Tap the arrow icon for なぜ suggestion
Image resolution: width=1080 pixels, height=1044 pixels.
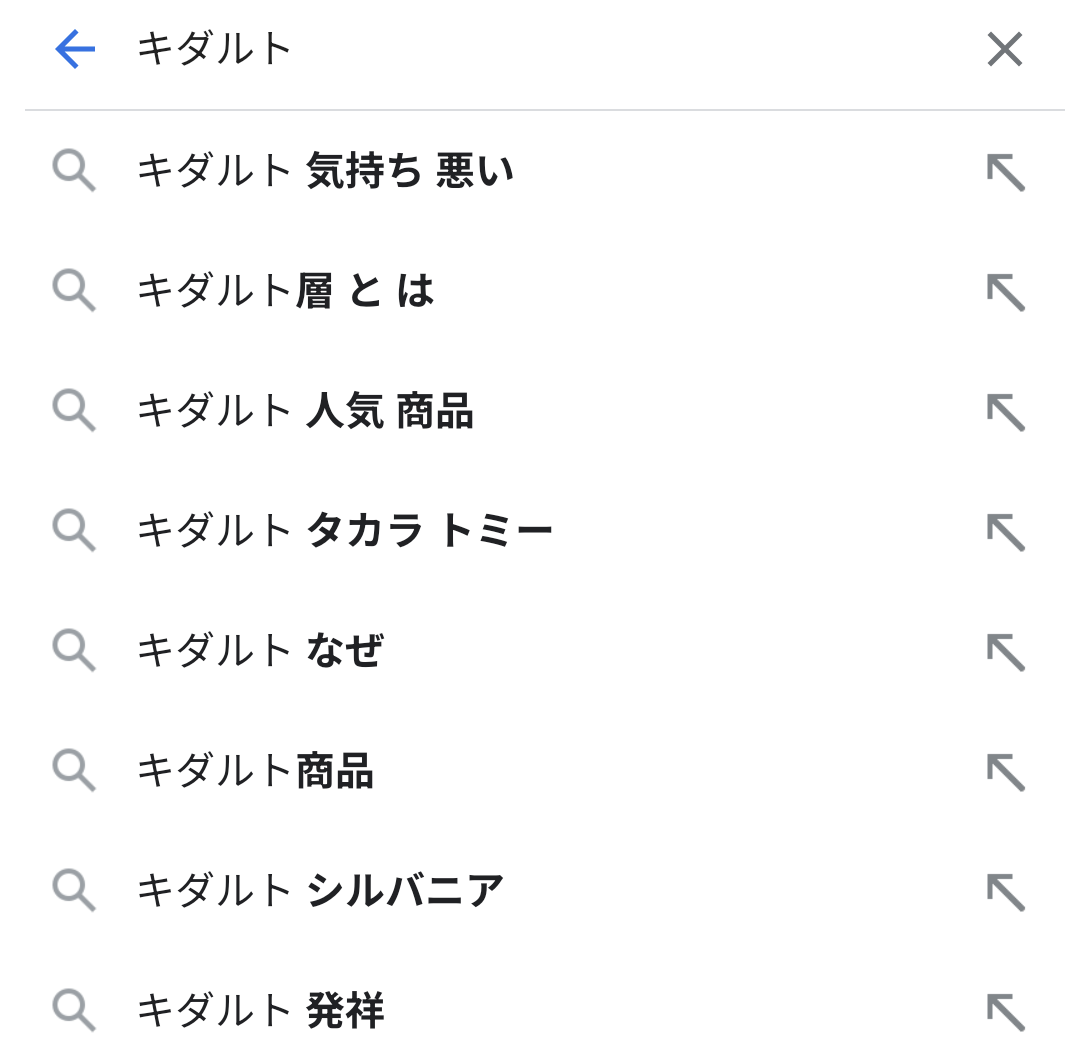coord(1005,651)
